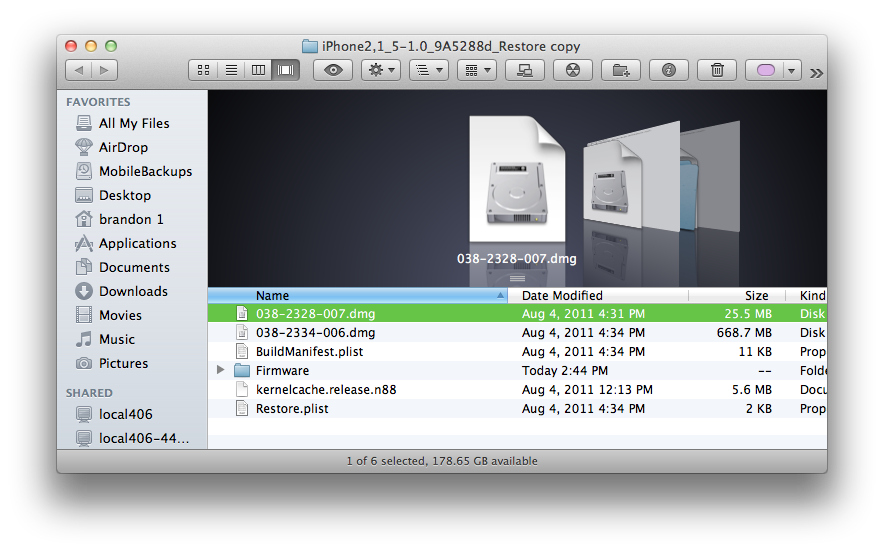Select Restore.plist file
Screen dimensions: 884x552
tap(517, 409)
